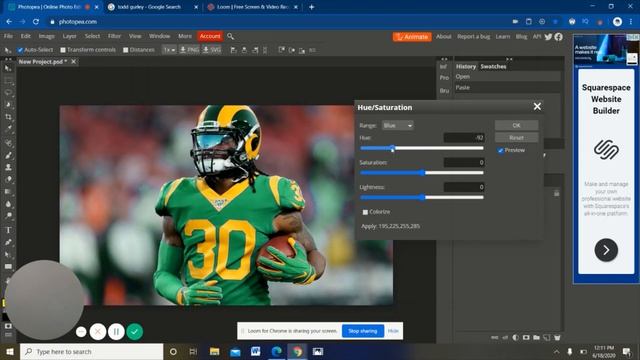Screen dimensions: 640x360
Task: Toggle the Preview checkbox
Action: click(x=500, y=151)
